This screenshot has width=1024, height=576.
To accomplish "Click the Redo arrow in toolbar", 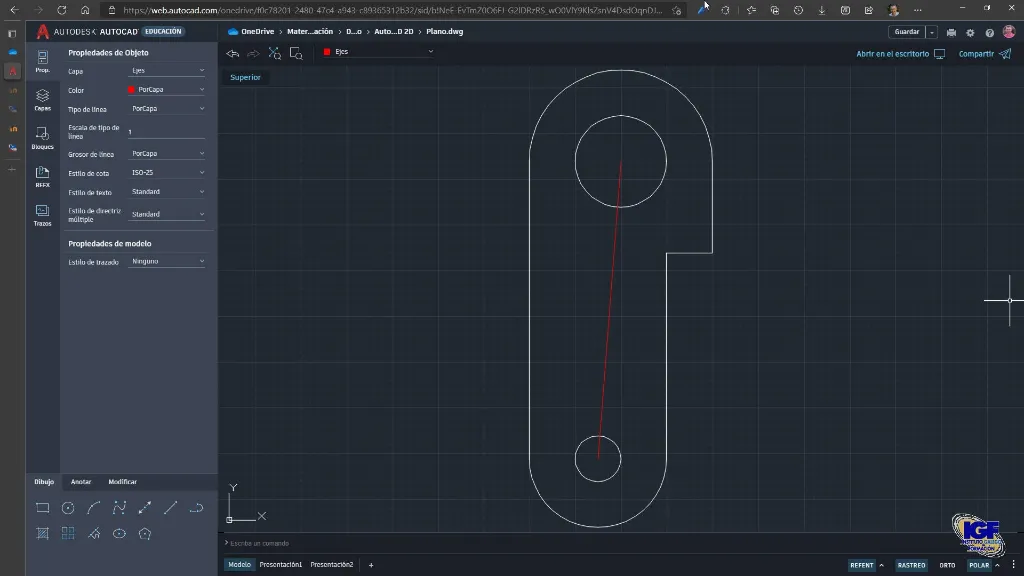I will tap(253, 54).
